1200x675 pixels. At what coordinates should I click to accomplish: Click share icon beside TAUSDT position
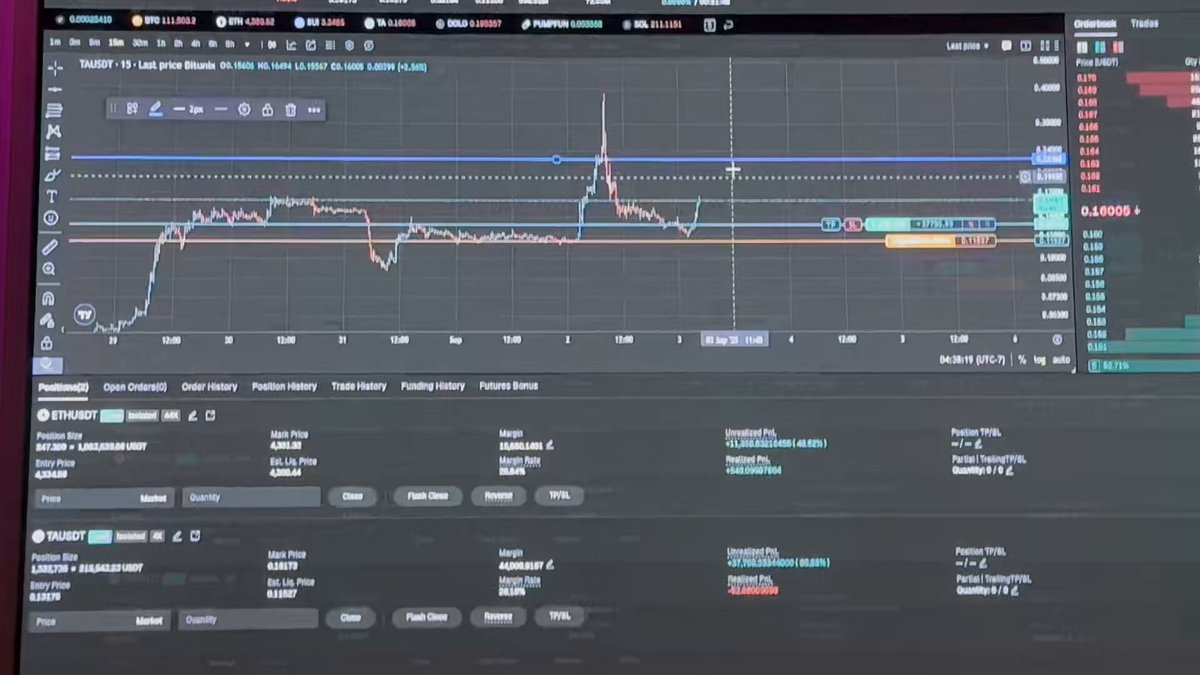(195, 536)
